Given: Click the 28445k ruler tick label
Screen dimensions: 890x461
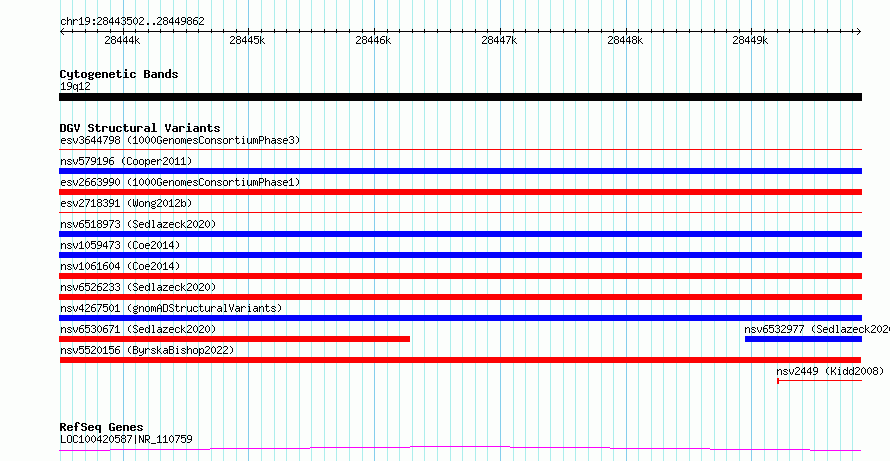Looking at the screenshot, I should pyautogui.click(x=247, y=40).
